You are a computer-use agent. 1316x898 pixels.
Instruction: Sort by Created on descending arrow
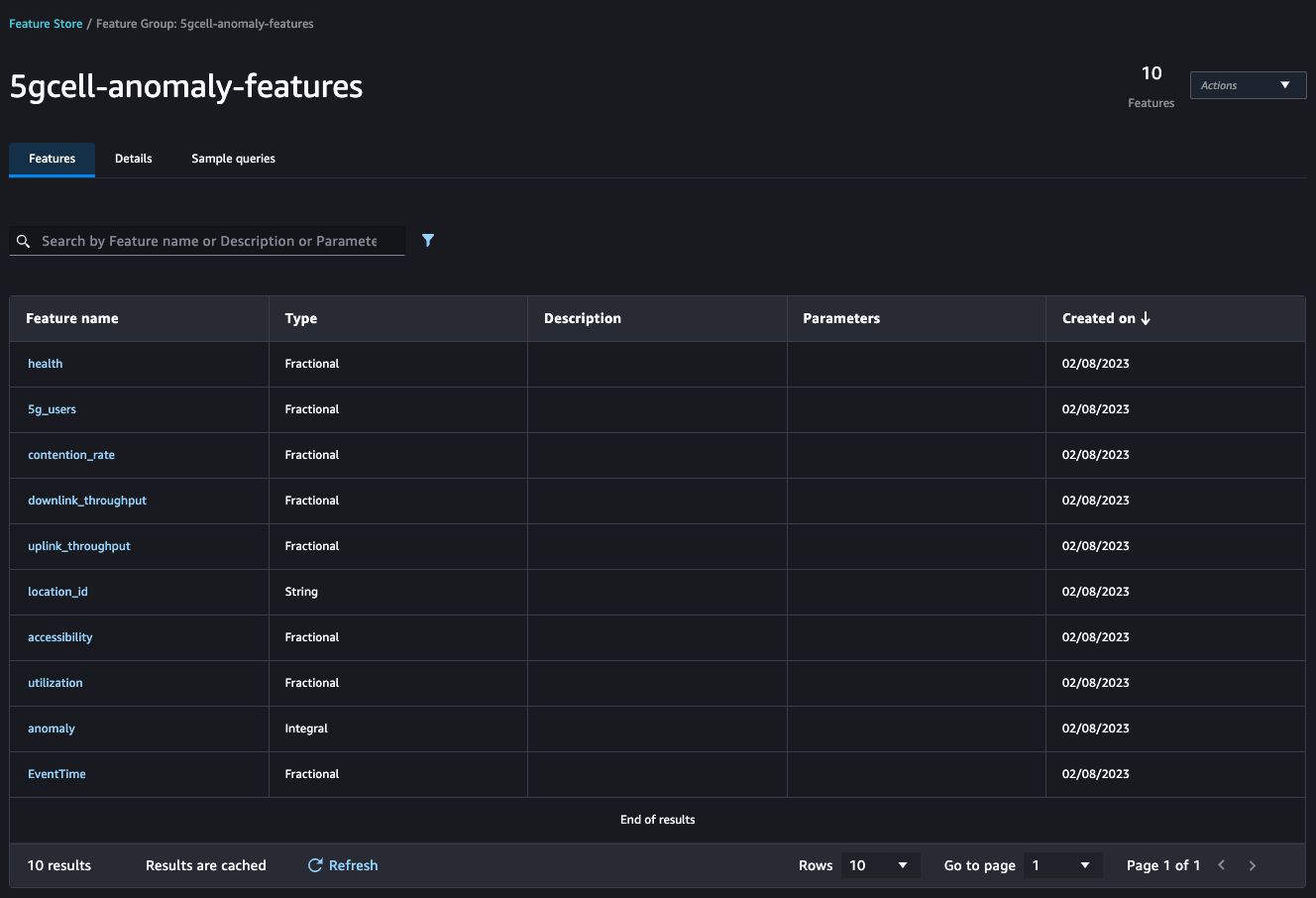tap(1146, 318)
